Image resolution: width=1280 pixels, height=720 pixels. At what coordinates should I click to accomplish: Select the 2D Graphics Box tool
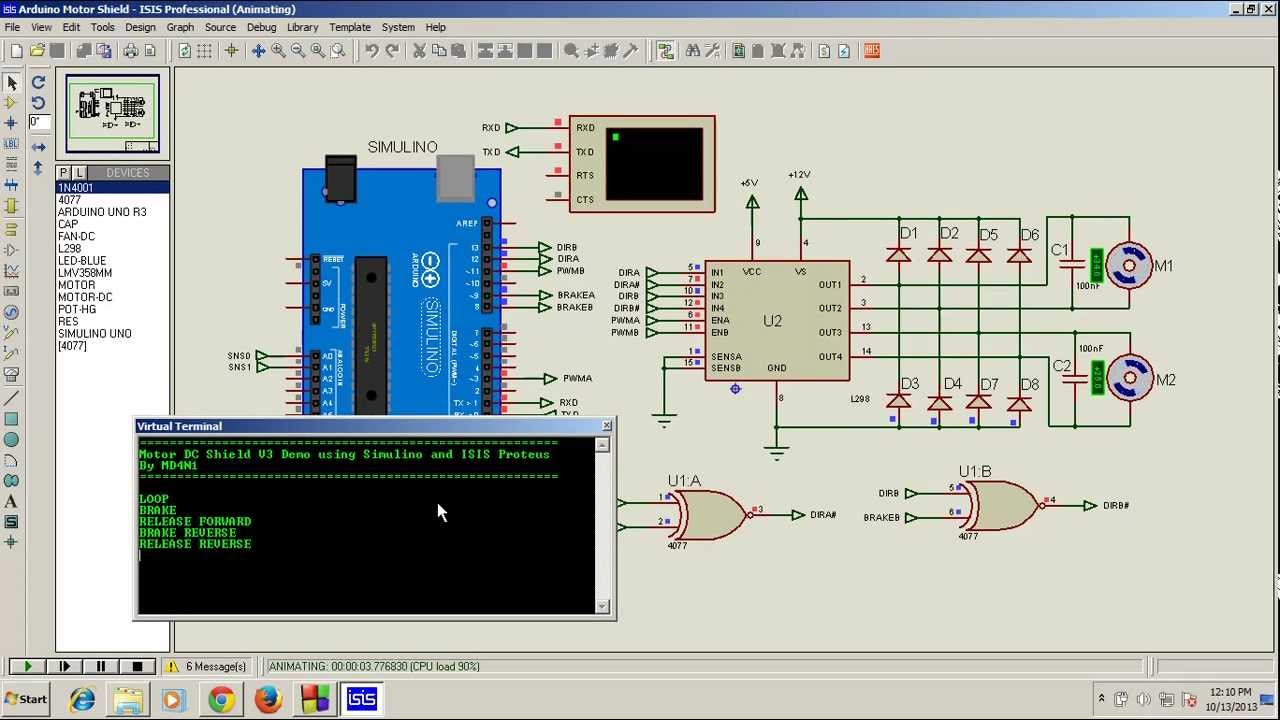click(12, 418)
